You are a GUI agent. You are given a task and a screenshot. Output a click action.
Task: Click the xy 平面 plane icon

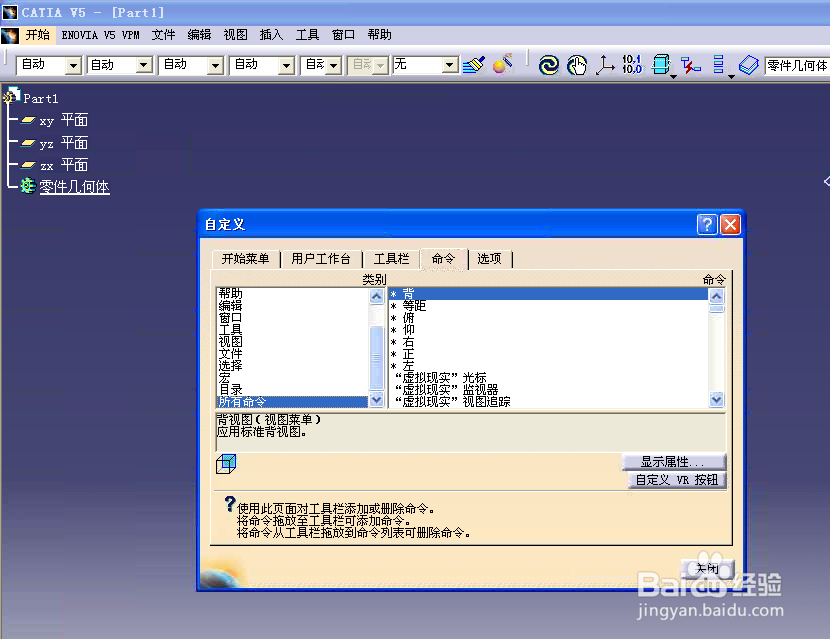28,120
